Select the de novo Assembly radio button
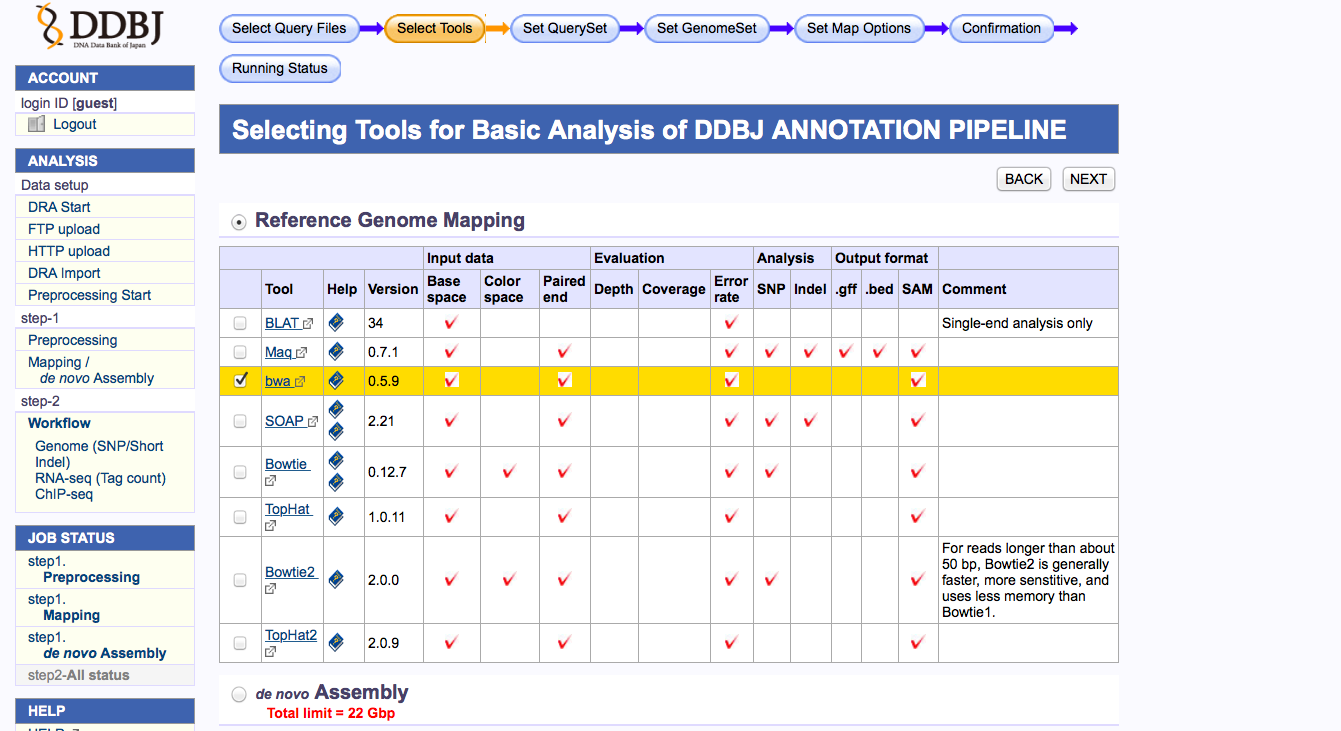Viewport: 1341px width, 731px height. [238, 694]
